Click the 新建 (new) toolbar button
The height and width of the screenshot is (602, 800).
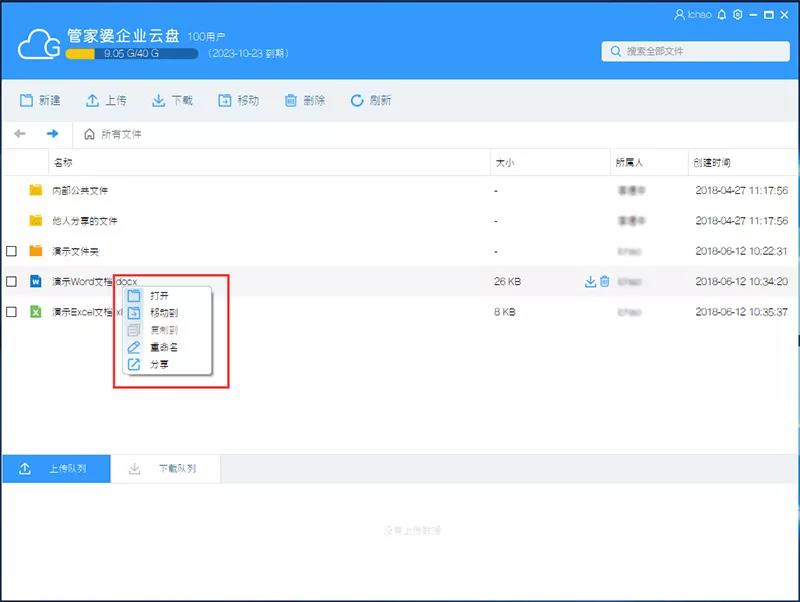point(40,101)
